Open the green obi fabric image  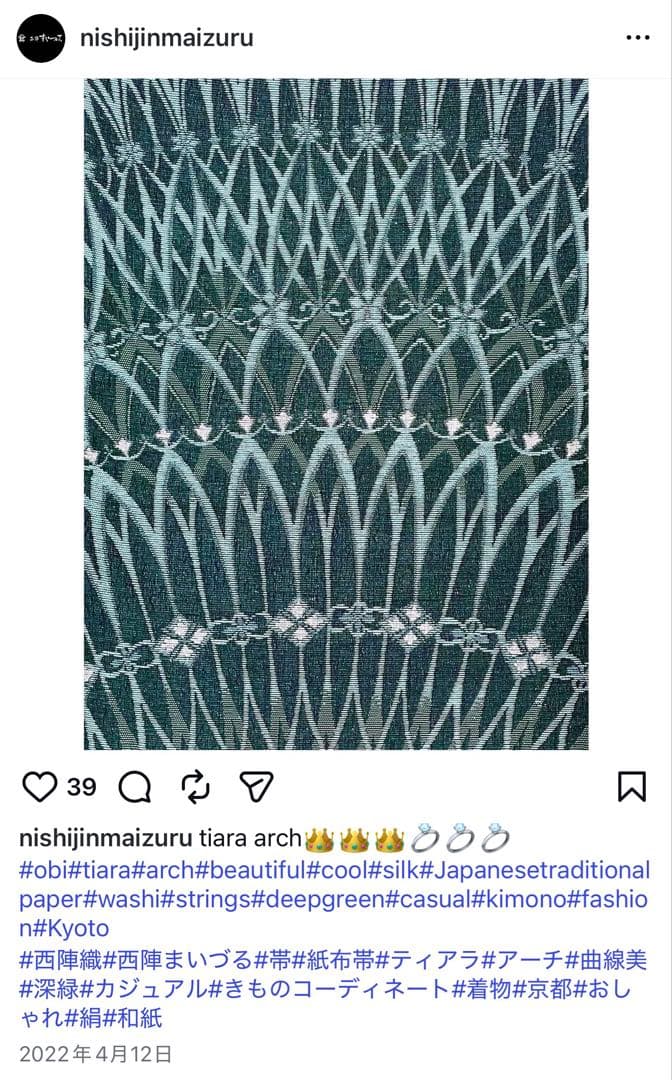(336, 414)
